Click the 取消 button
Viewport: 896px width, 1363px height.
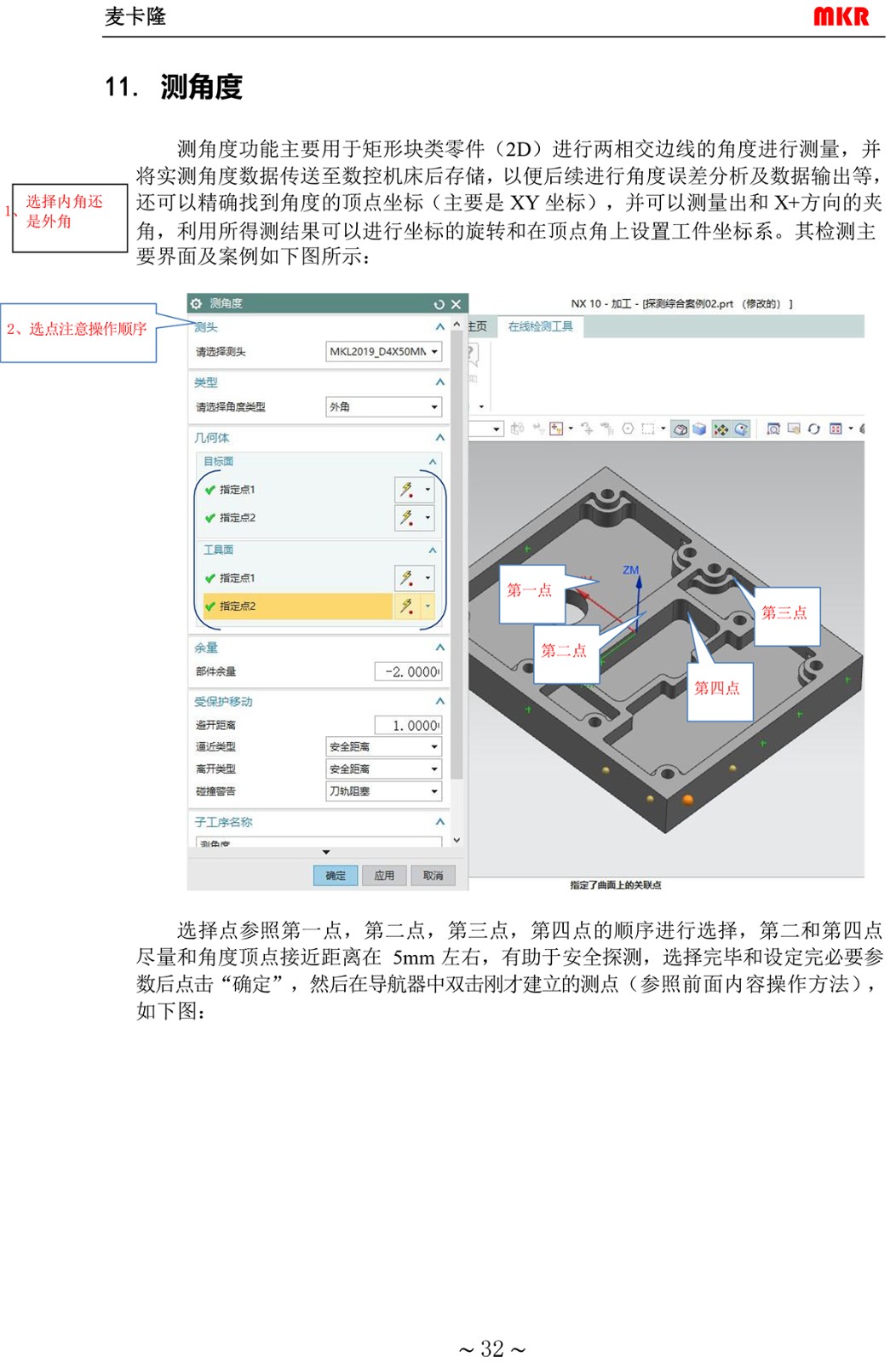pos(433,876)
